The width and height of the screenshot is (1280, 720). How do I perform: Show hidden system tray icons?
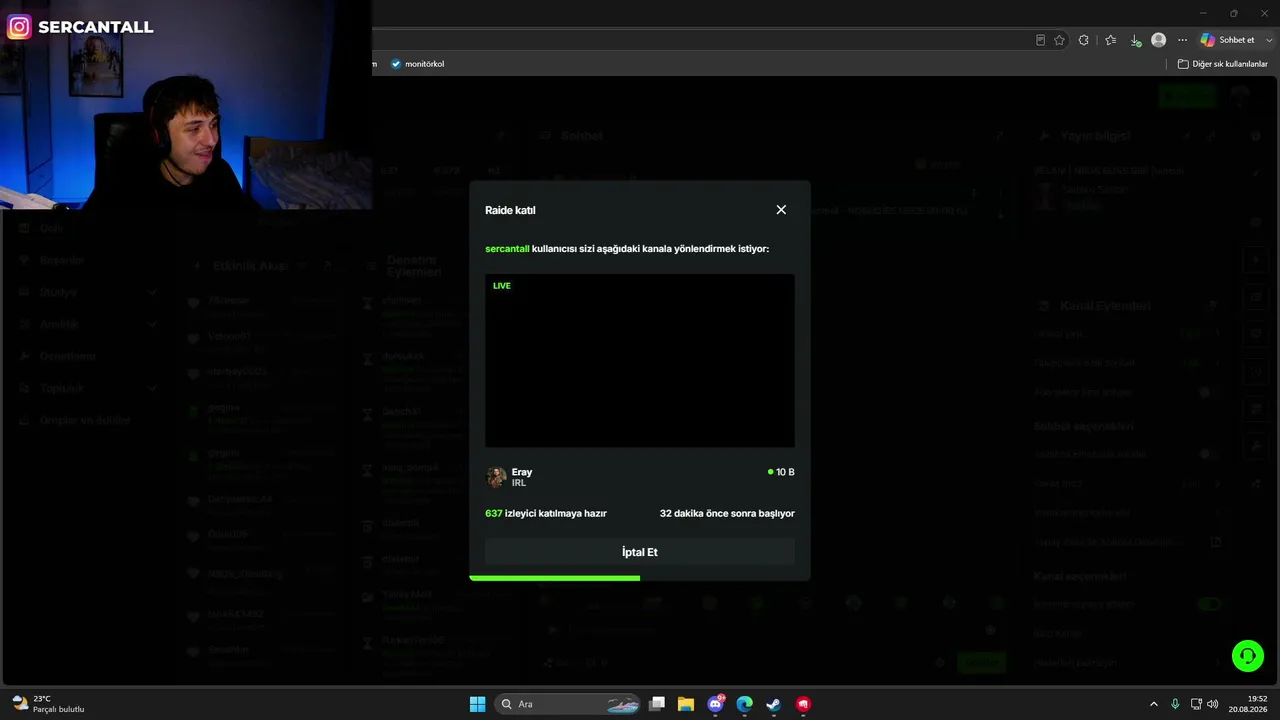click(1153, 704)
